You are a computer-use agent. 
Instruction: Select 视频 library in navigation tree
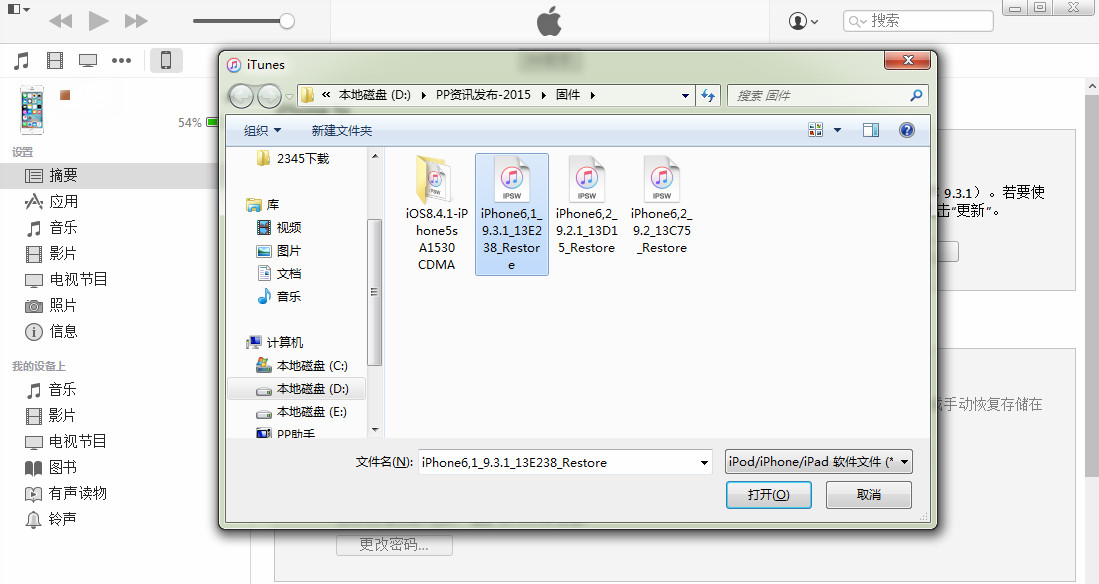[280, 227]
